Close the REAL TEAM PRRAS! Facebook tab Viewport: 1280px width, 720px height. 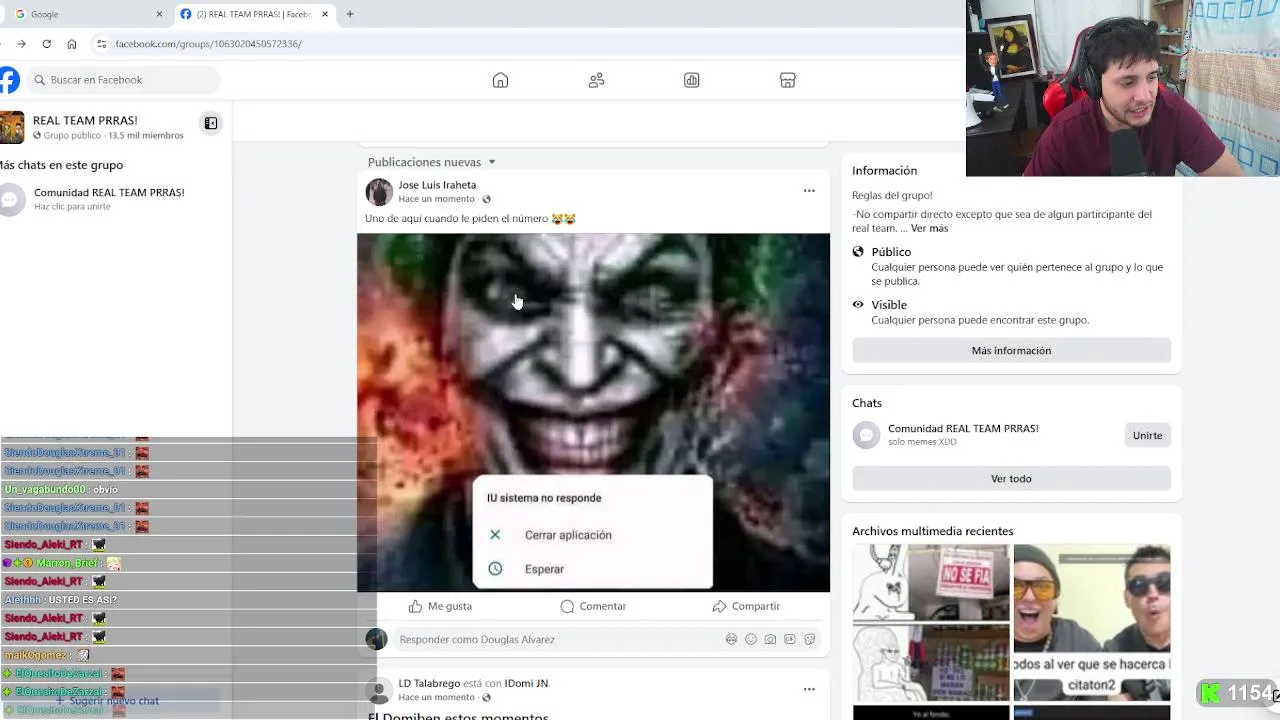tap(325, 14)
